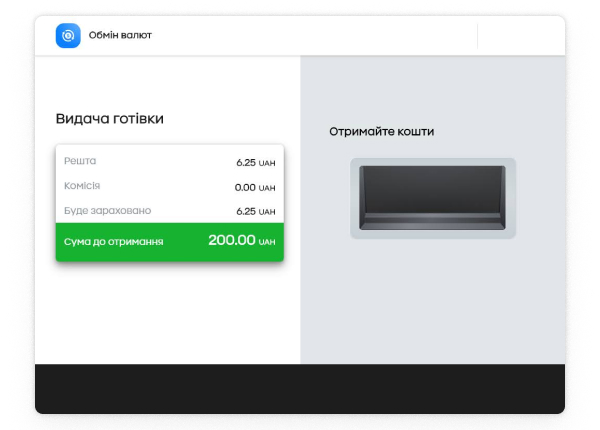Click the Комісія amount 0.00 UAH
This screenshot has height=430, width=600.
point(255,187)
